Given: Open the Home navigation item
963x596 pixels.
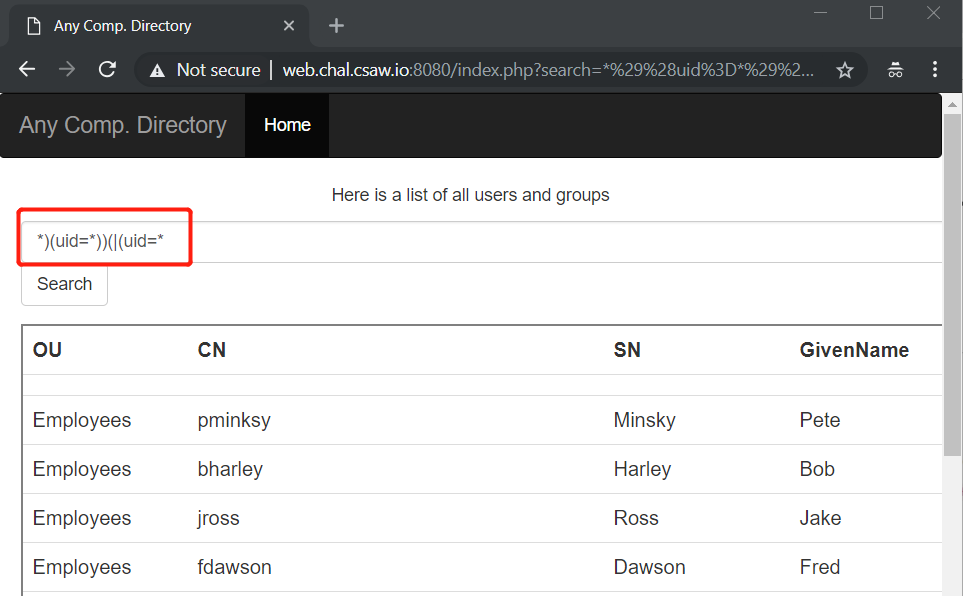Looking at the screenshot, I should (x=287, y=125).
